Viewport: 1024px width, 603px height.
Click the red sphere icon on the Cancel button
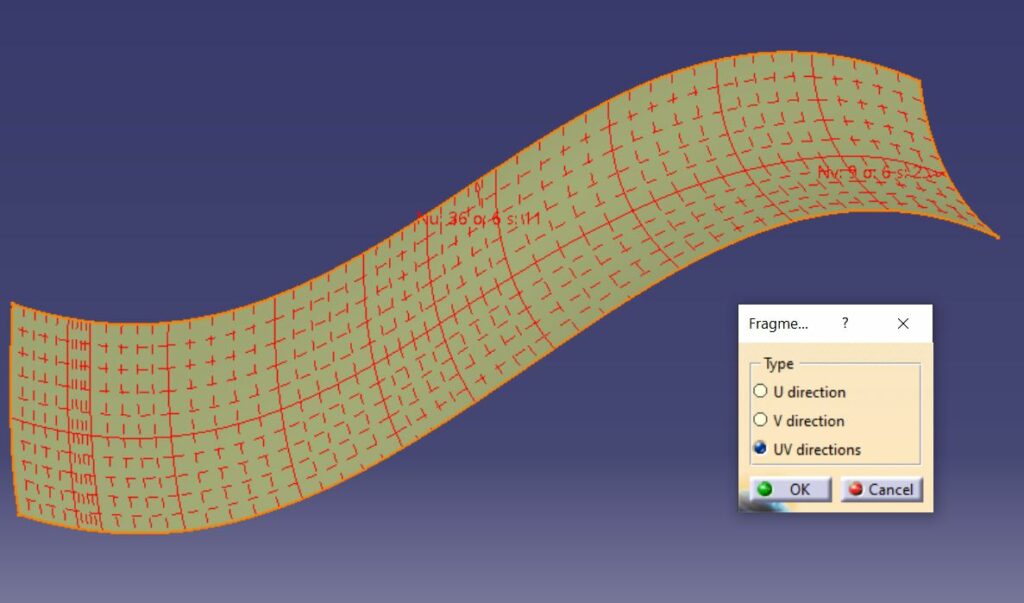(854, 489)
